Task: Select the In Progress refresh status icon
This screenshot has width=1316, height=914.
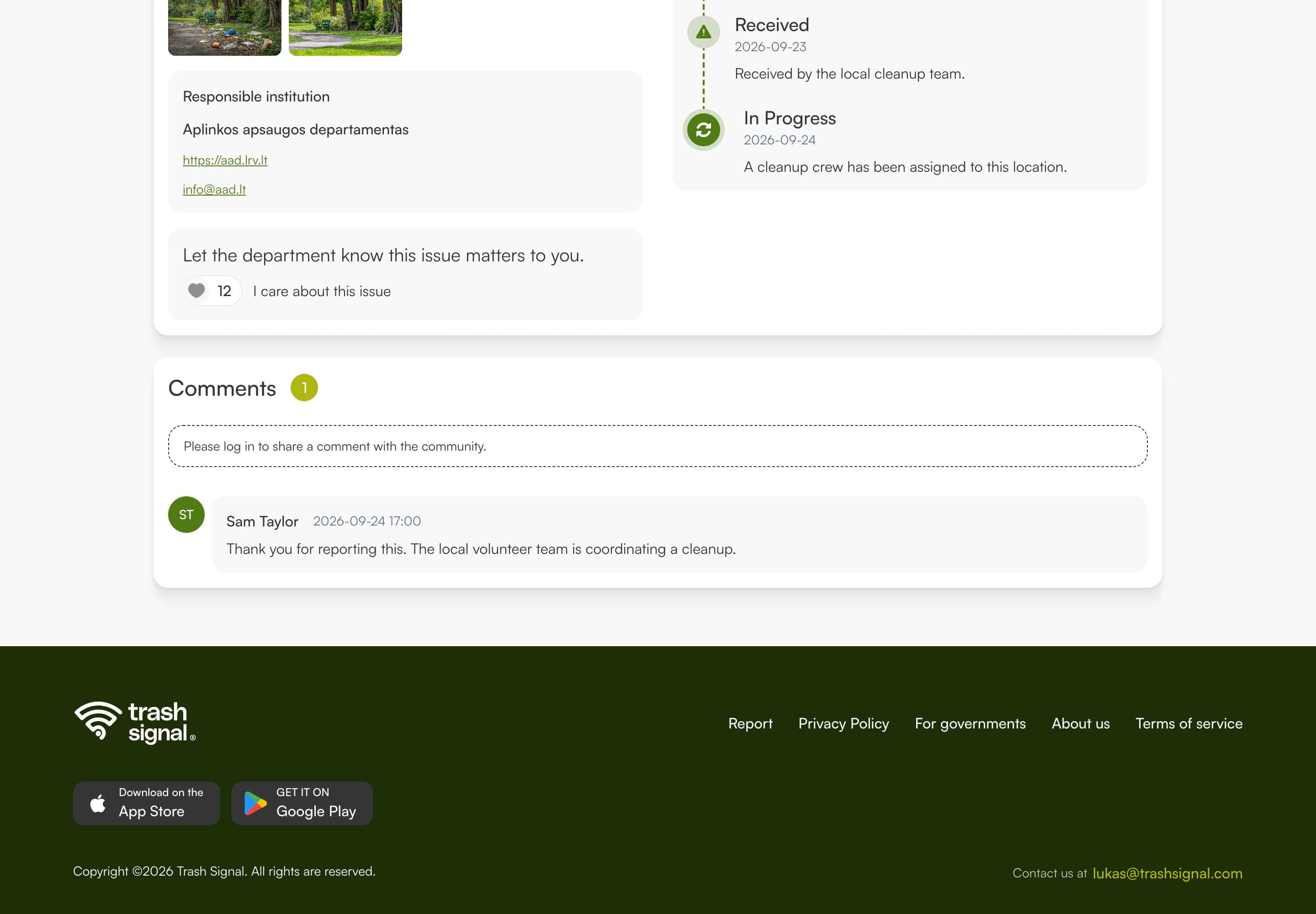Action: pyautogui.click(x=703, y=130)
